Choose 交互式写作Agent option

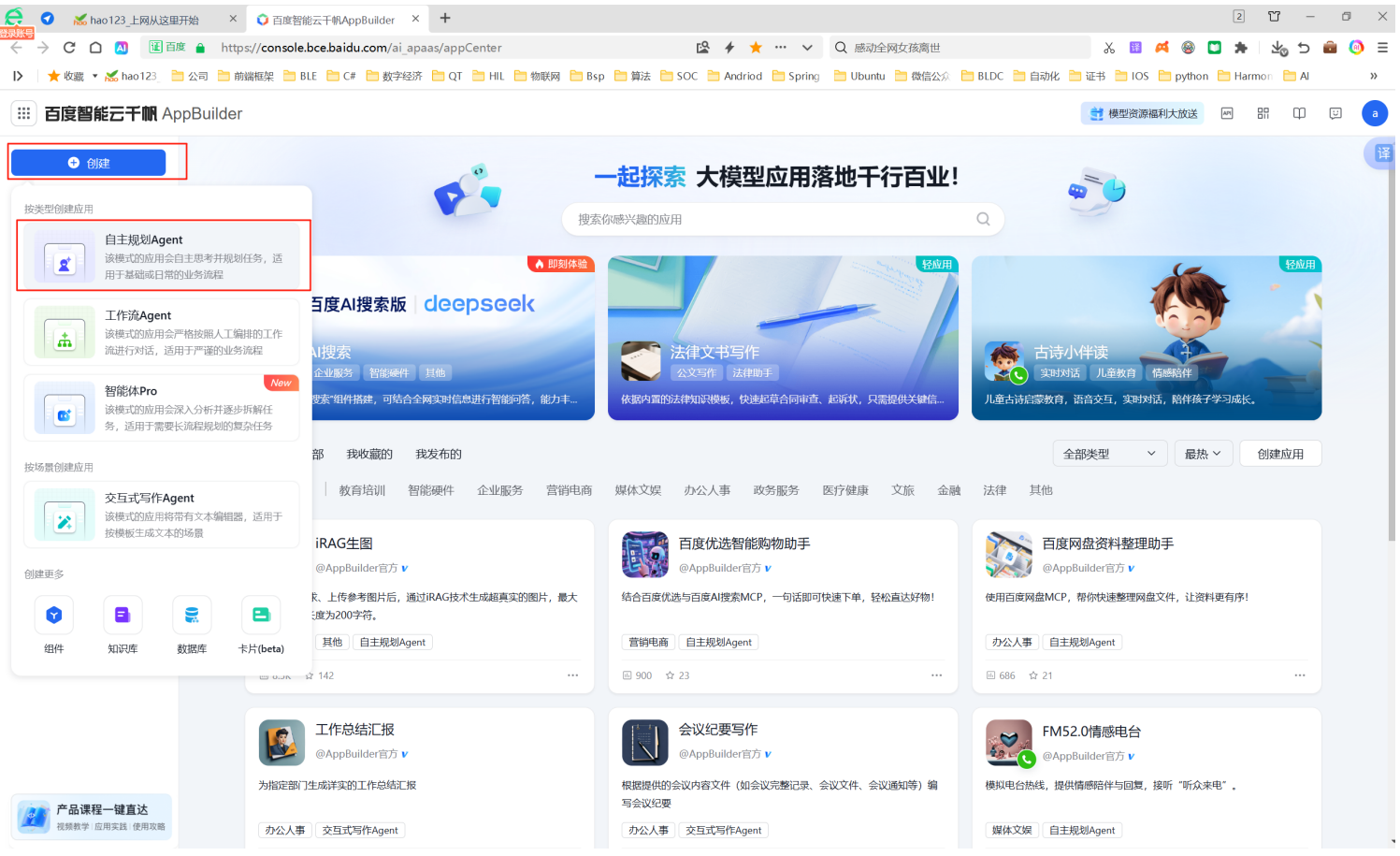click(162, 515)
